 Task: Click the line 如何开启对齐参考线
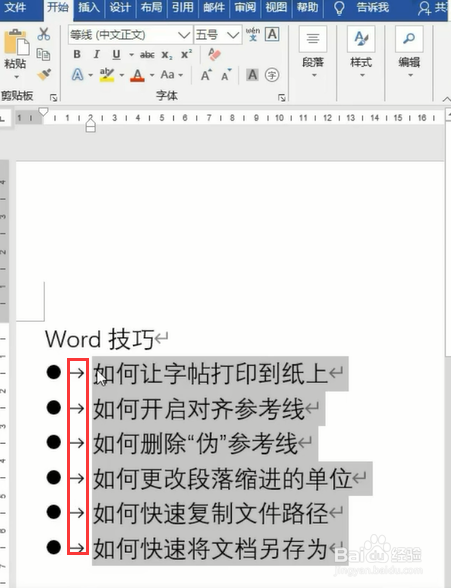click(x=198, y=409)
